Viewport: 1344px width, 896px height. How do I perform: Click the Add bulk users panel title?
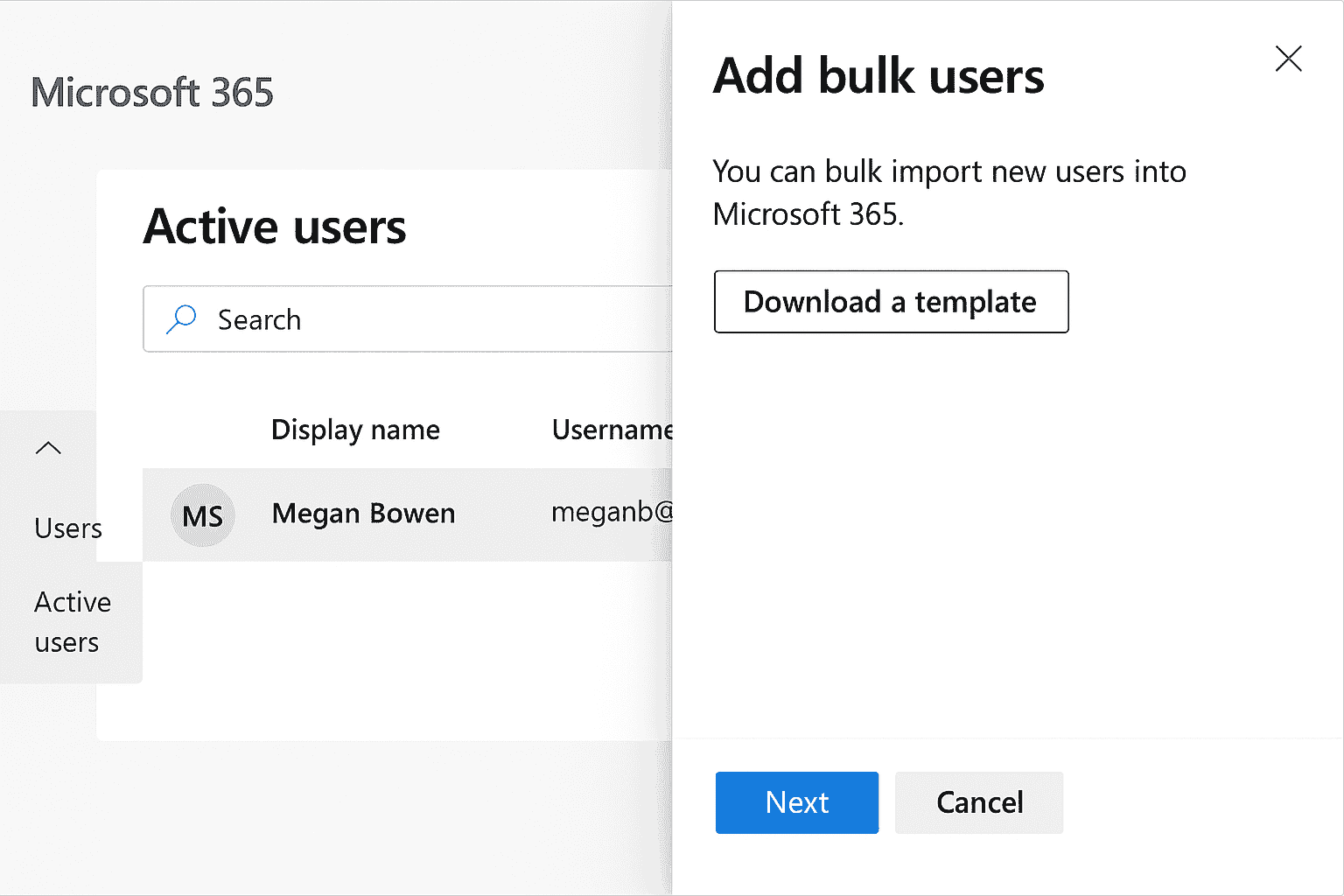point(878,76)
